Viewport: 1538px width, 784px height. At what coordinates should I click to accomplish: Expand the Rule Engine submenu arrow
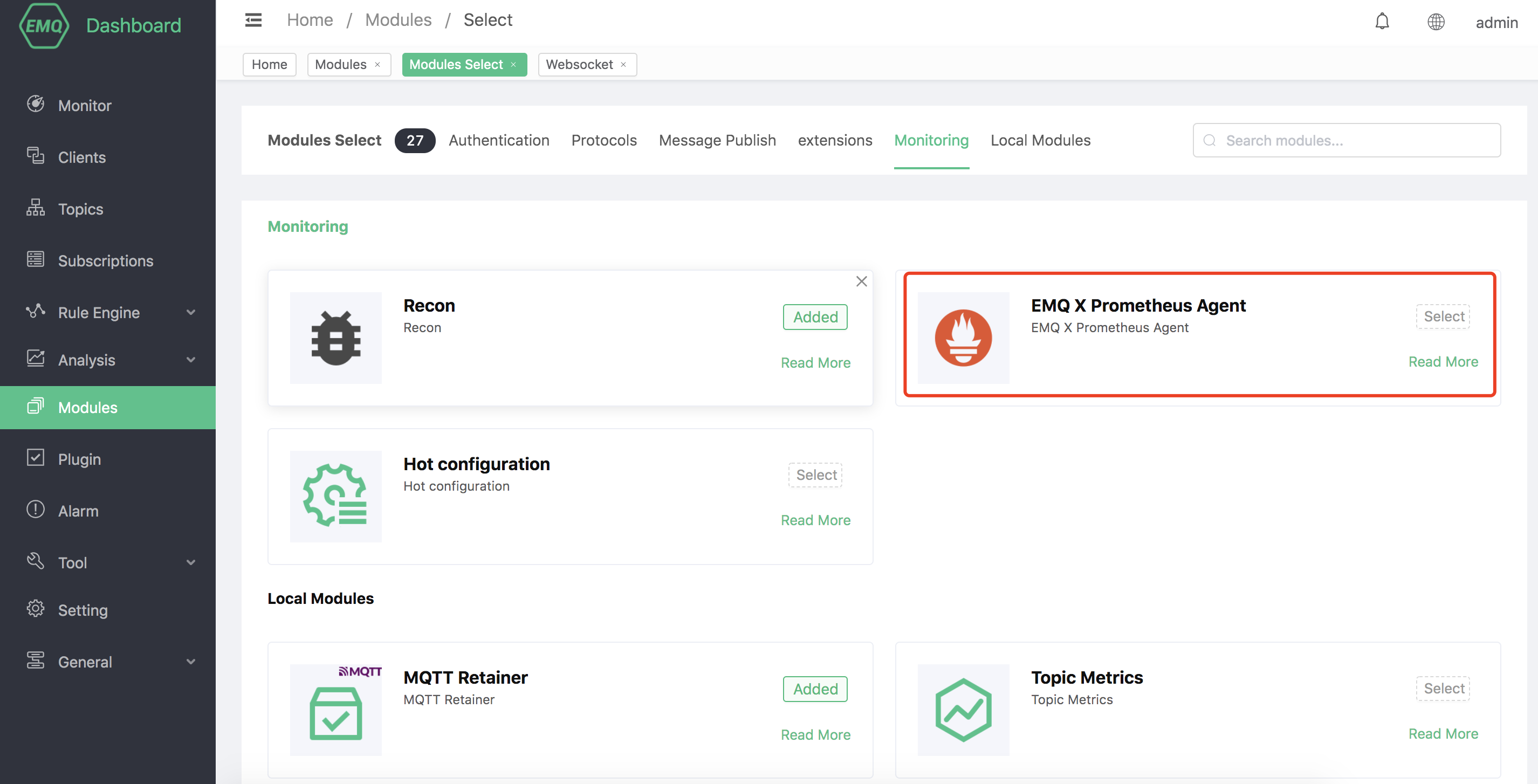click(x=191, y=312)
